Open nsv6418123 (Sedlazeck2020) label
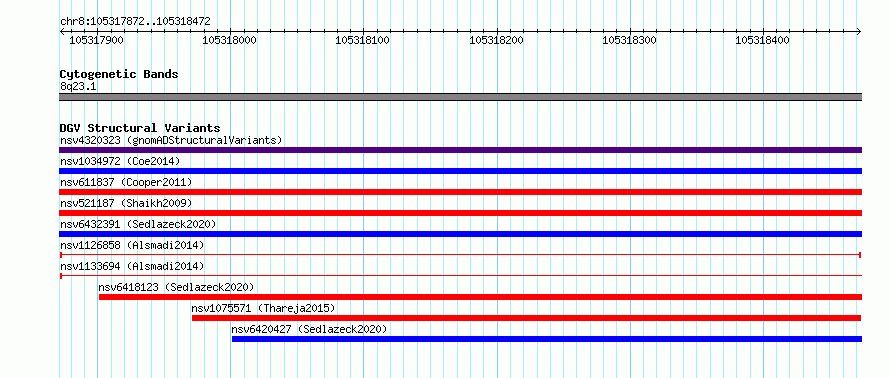Screen dimensions: 890x378 [x=176, y=287]
